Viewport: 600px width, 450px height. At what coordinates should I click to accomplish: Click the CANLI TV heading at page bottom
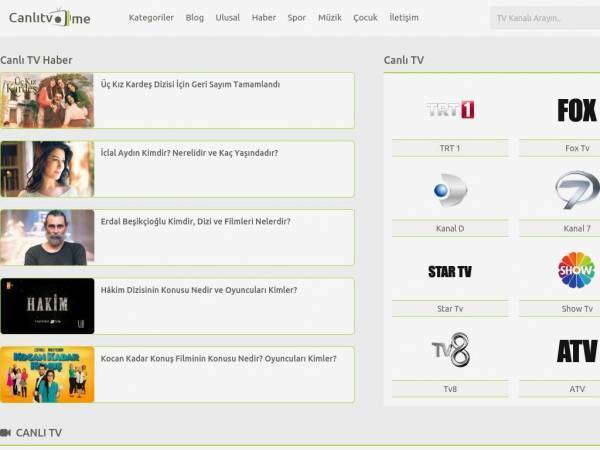39,433
